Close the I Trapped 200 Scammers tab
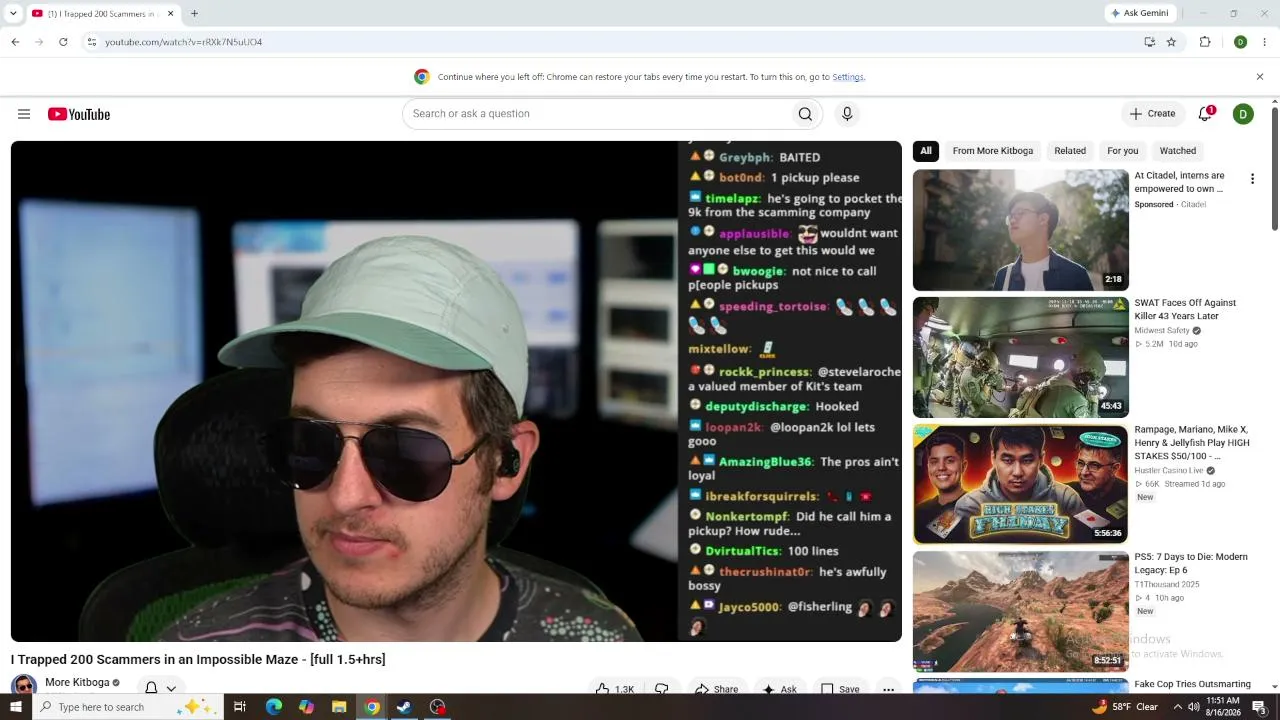 tap(170, 14)
